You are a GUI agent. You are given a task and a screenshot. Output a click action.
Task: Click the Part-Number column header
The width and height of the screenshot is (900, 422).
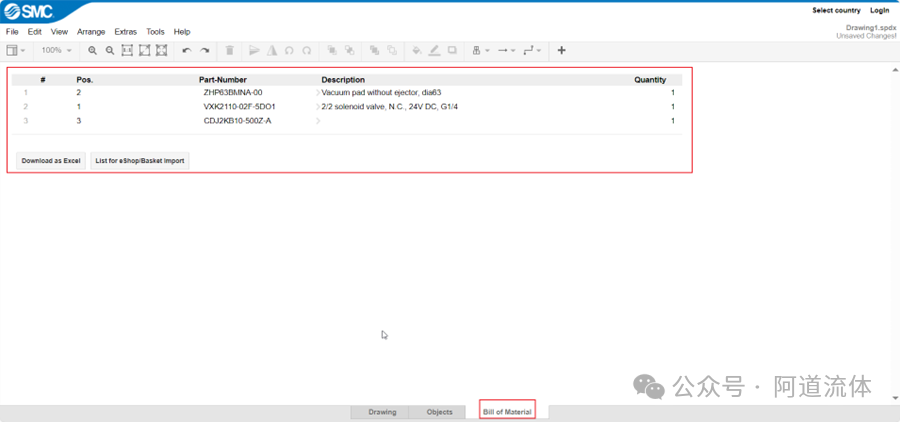coord(223,80)
